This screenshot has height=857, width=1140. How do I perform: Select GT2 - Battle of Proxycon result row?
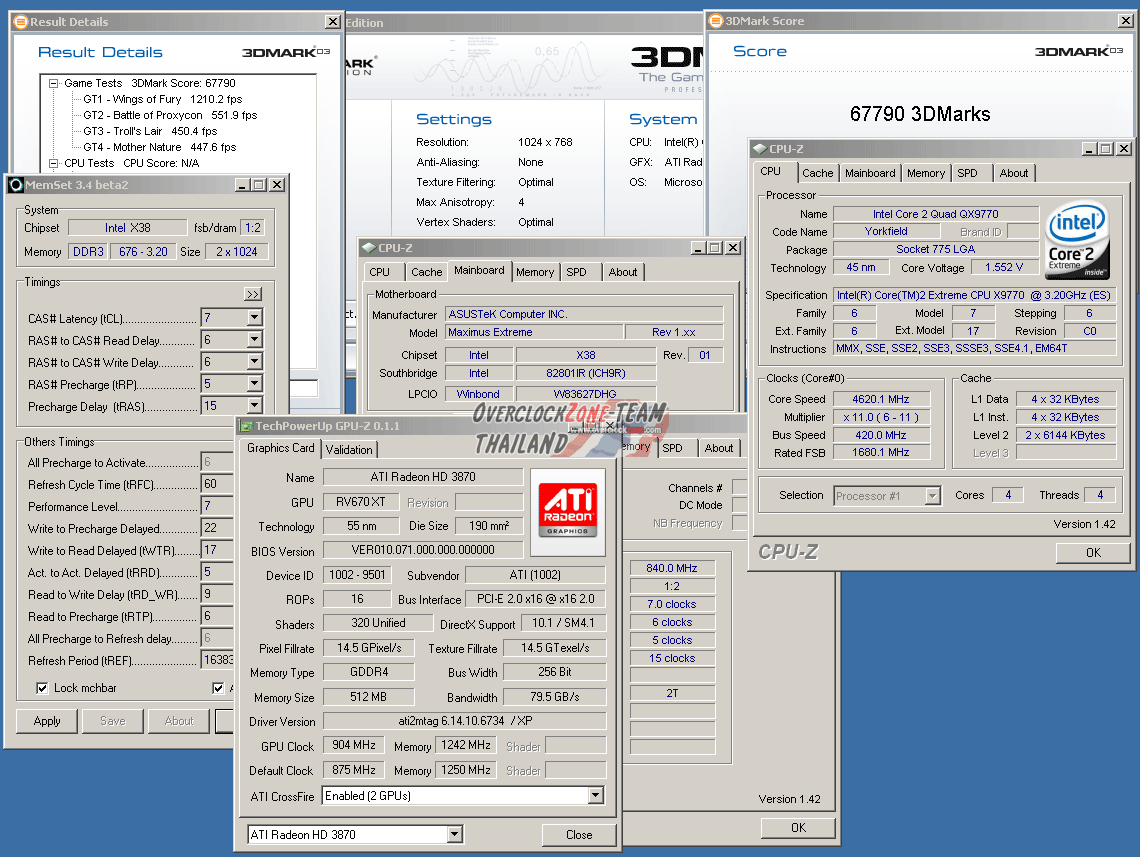(x=170, y=116)
